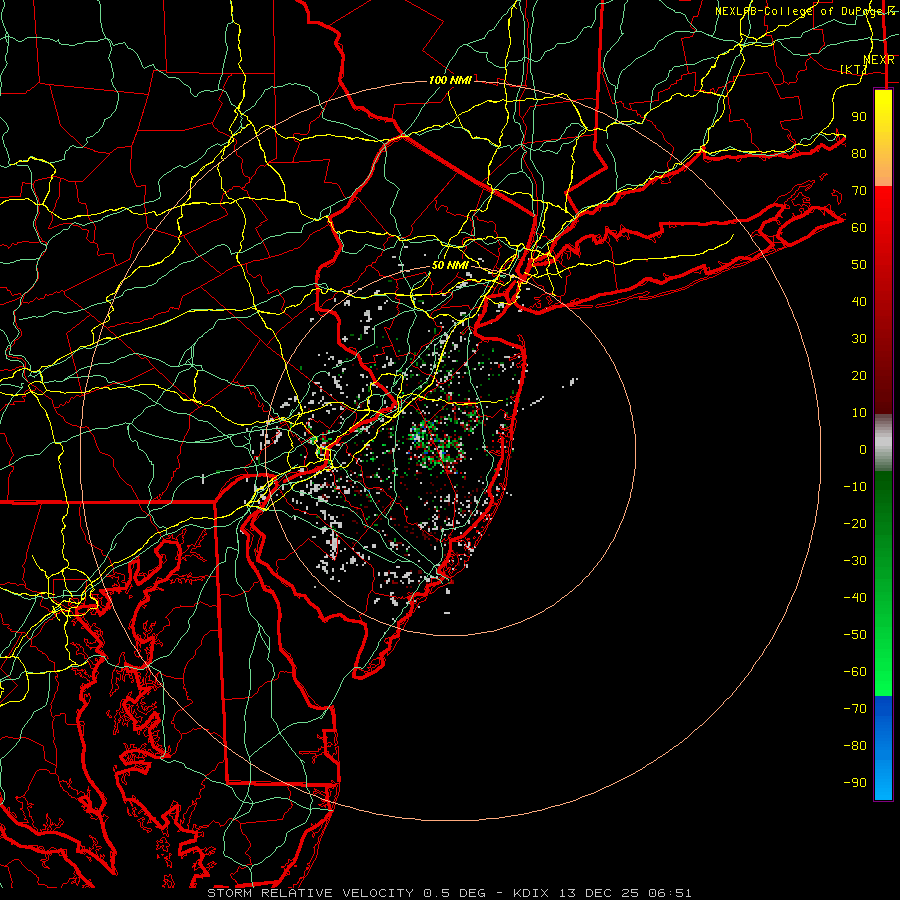The width and height of the screenshot is (900, 900).
Task: Click the -30 value on the scale
Action: coord(855,561)
